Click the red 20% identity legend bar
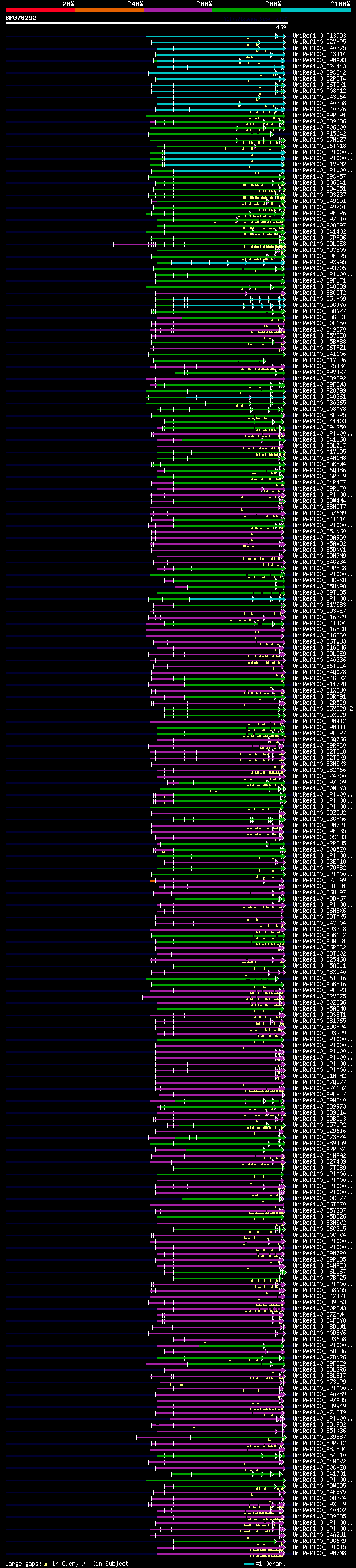The width and height of the screenshot is (356, 1568). [x=39, y=10]
